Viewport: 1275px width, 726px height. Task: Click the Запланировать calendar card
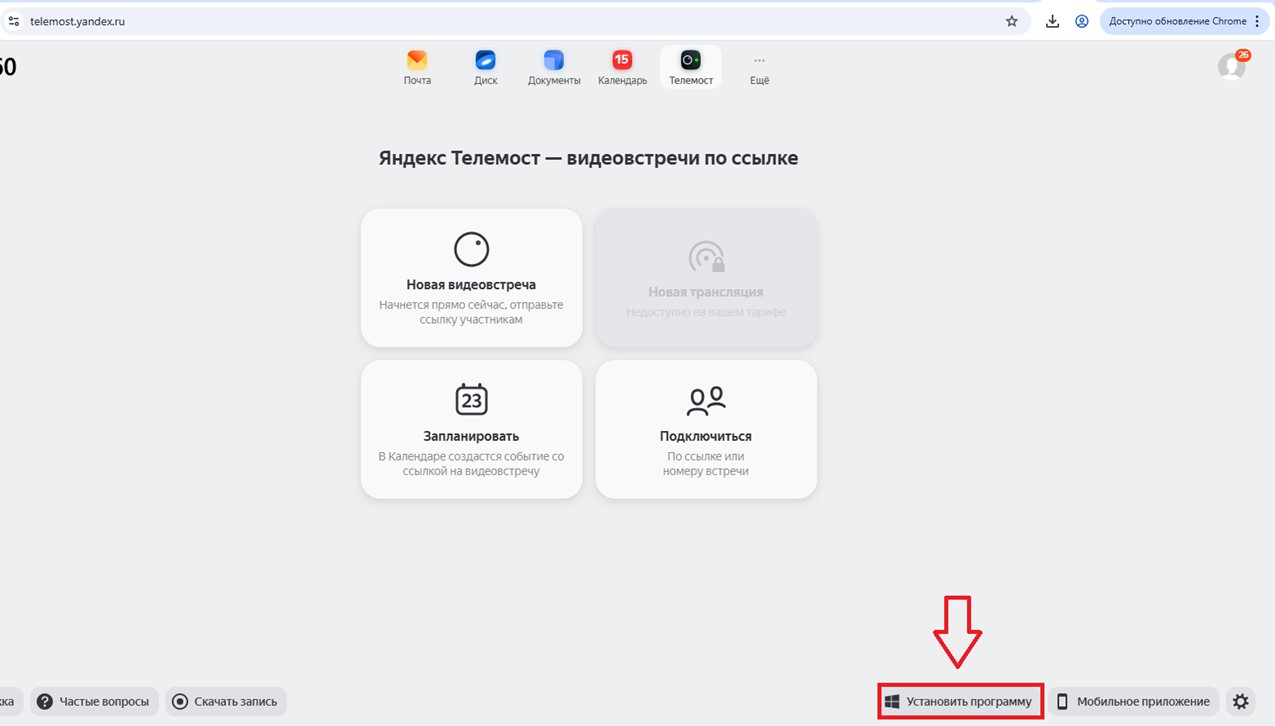click(x=471, y=429)
